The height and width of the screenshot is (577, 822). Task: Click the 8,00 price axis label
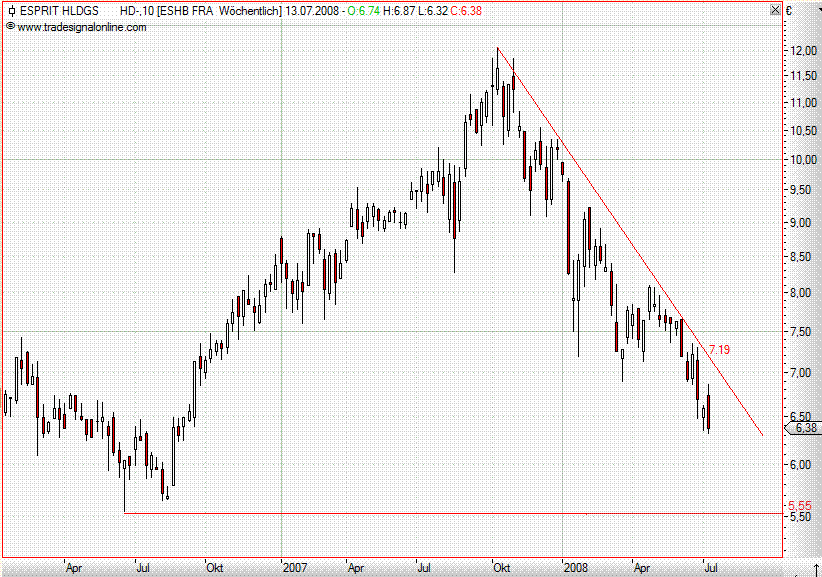click(x=803, y=293)
